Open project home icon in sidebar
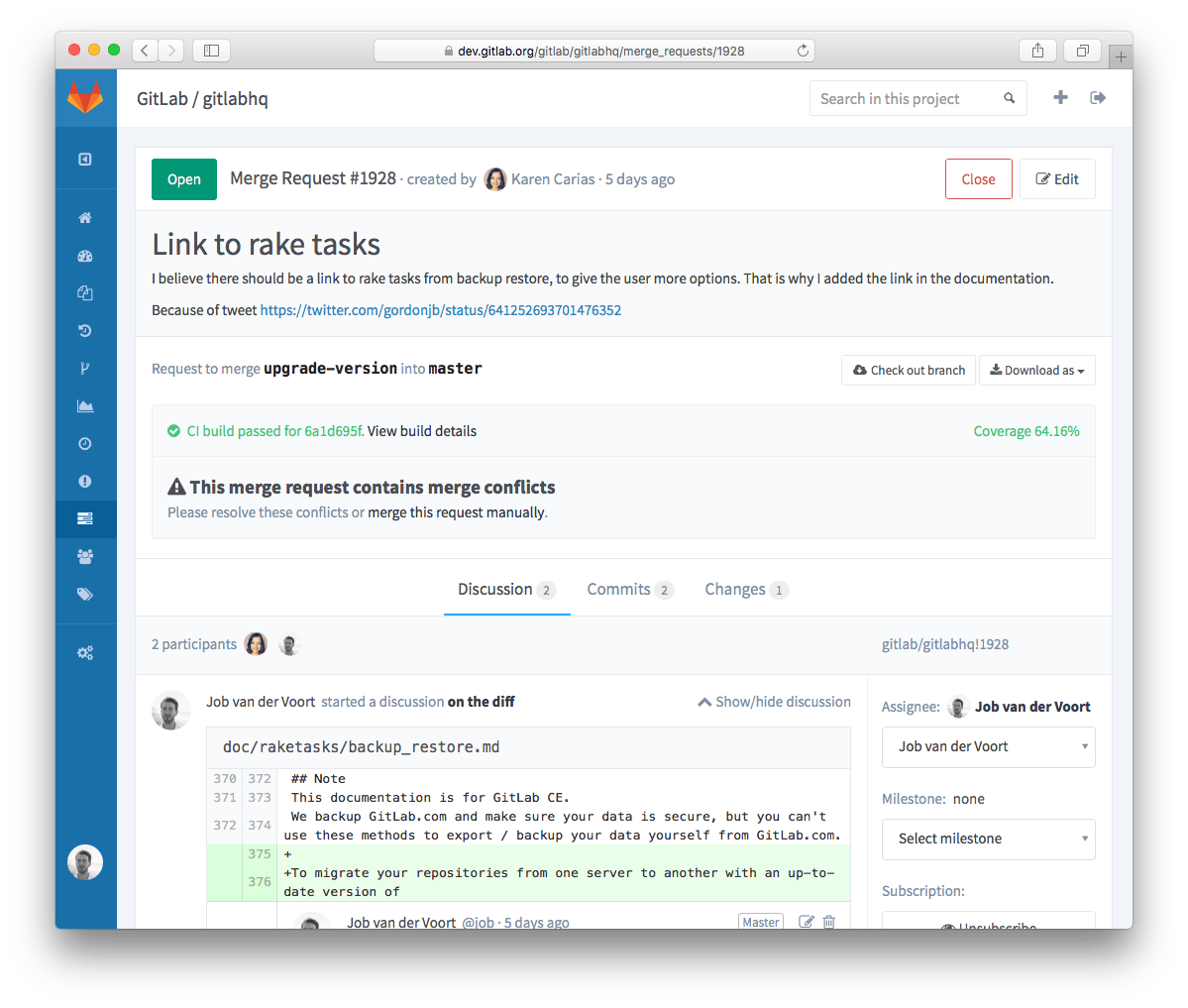This screenshot has height=1008, width=1188. (85, 217)
